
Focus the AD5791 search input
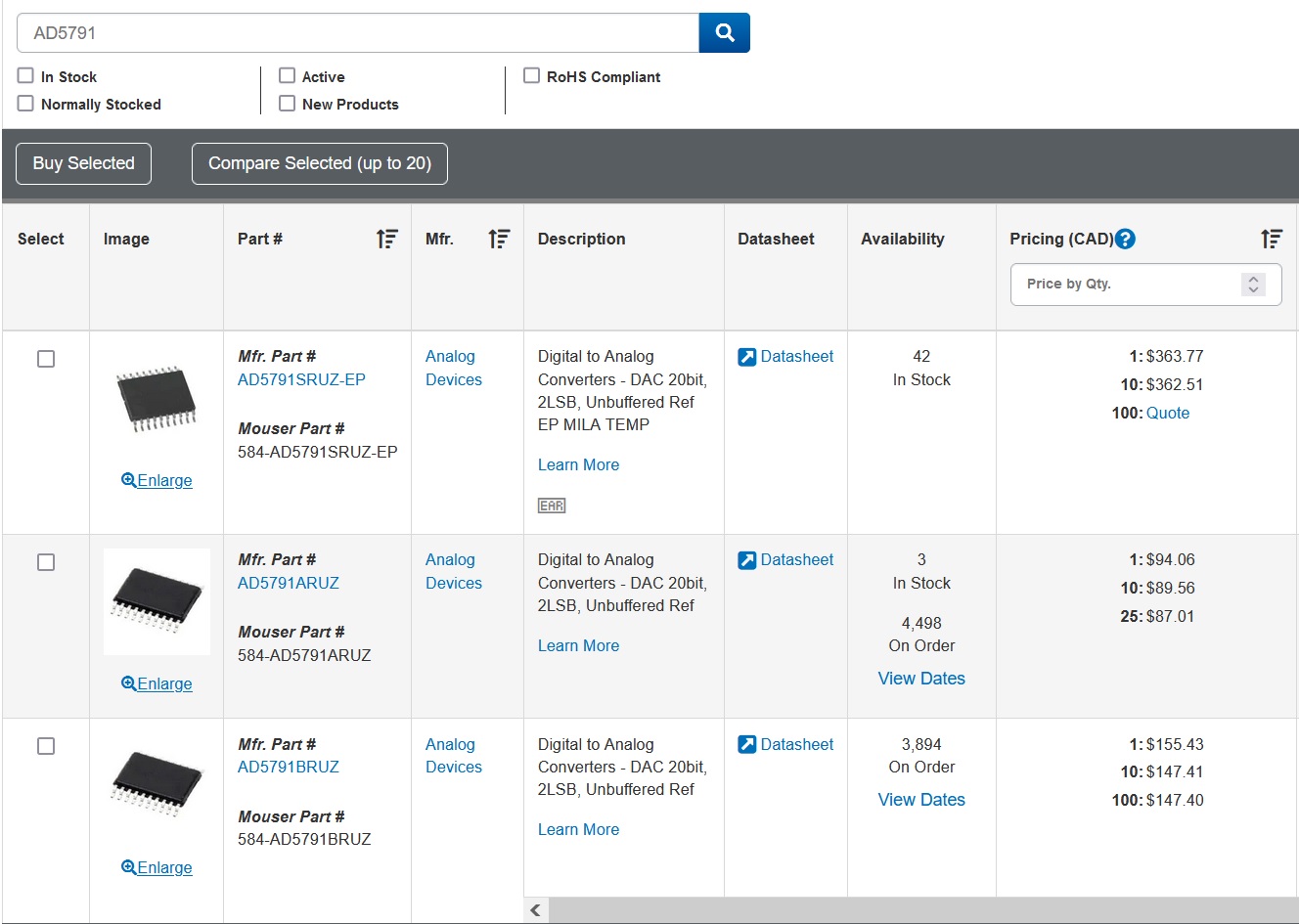(x=358, y=32)
